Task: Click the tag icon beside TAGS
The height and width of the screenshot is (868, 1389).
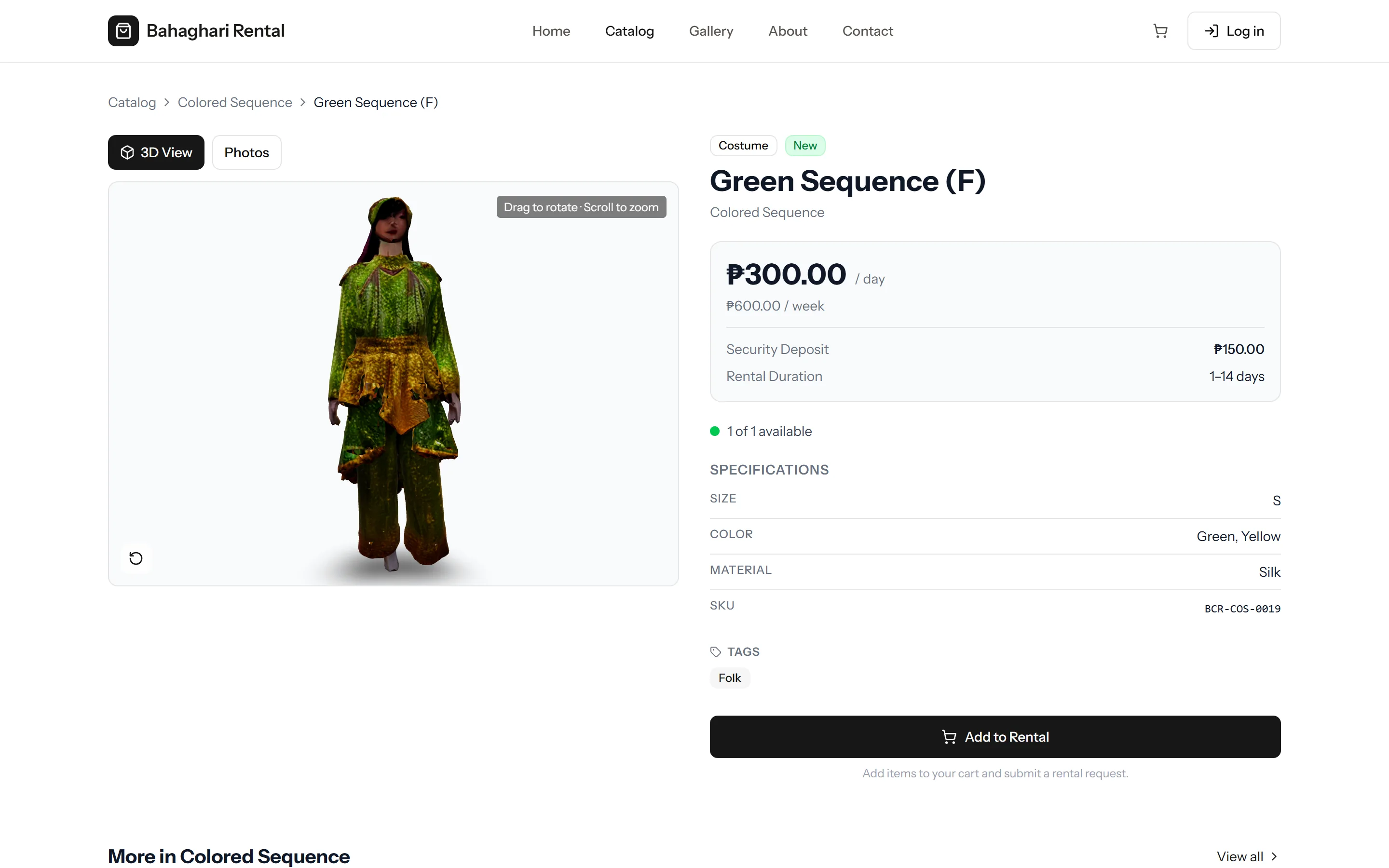Action: click(715, 651)
